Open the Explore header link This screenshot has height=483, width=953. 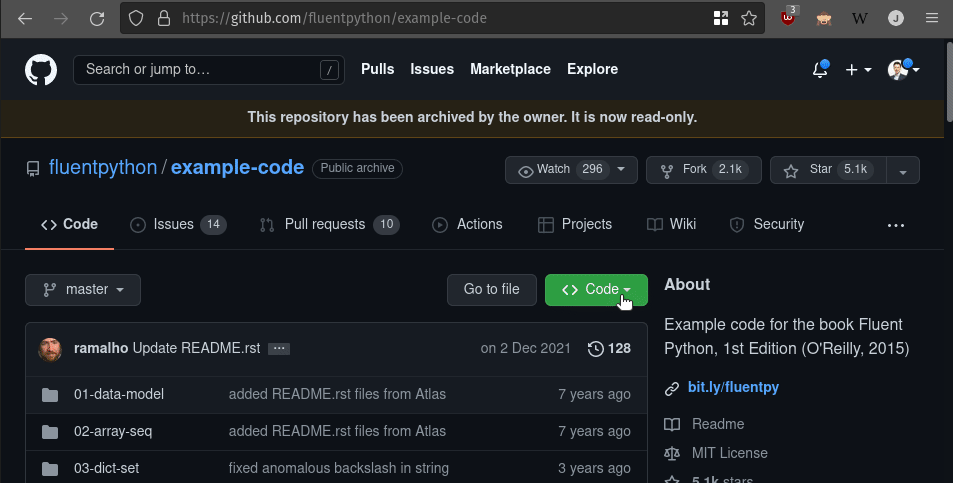[x=593, y=69]
